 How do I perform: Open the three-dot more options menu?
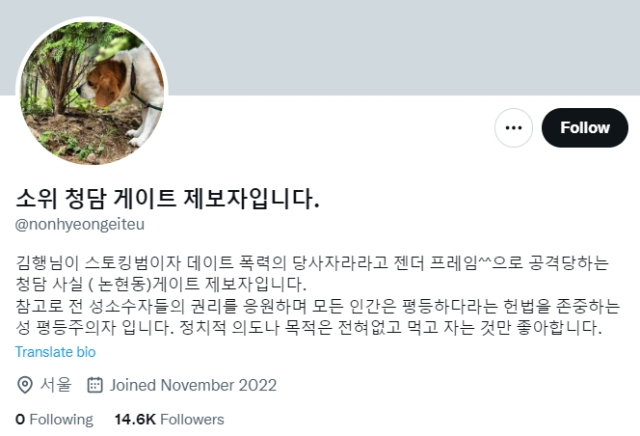pyautogui.click(x=513, y=128)
